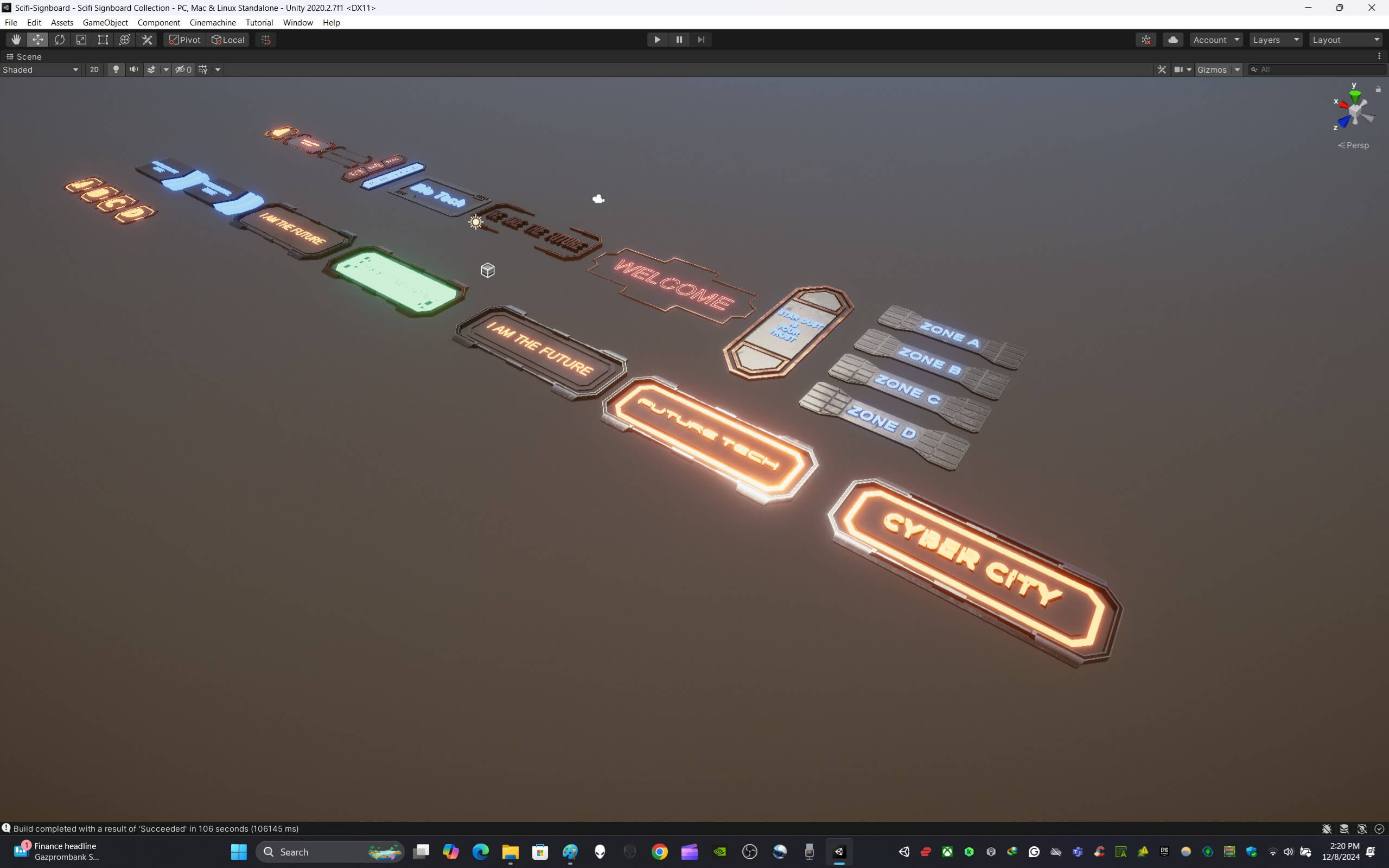The width and height of the screenshot is (1389, 868).
Task: Toggle scene lighting bulb
Action: point(116,69)
